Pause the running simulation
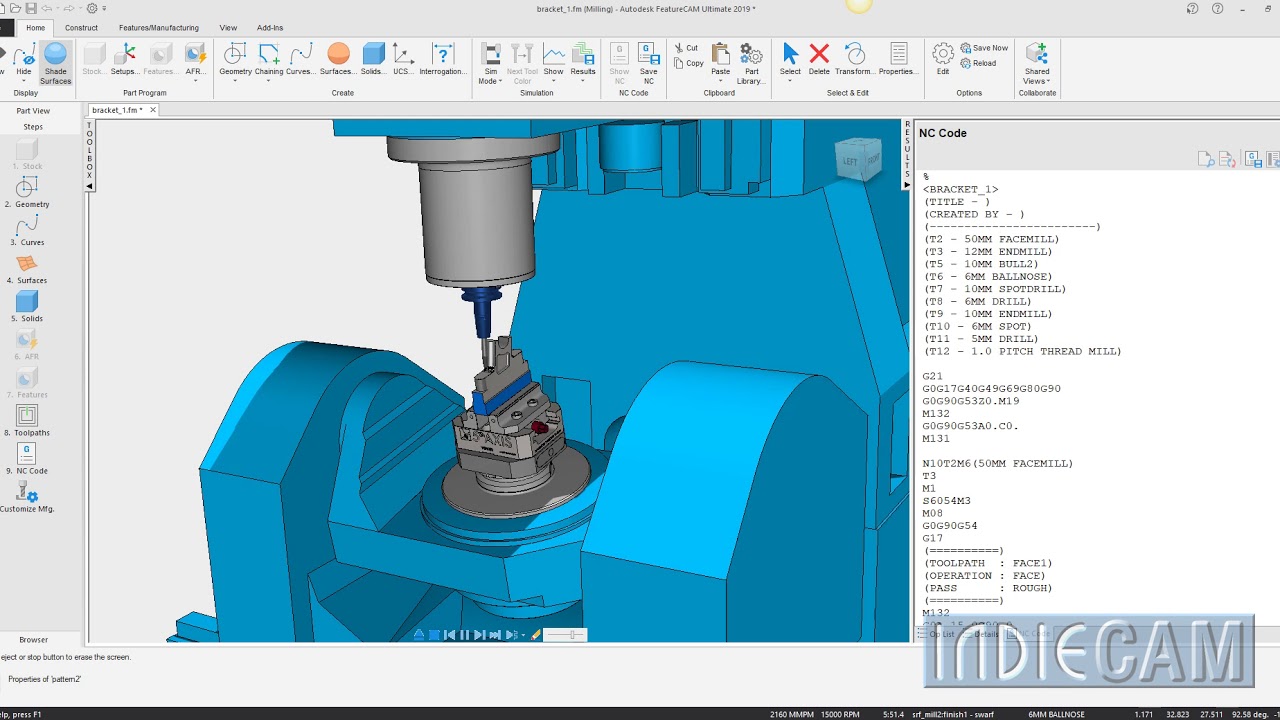 pos(464,635)
